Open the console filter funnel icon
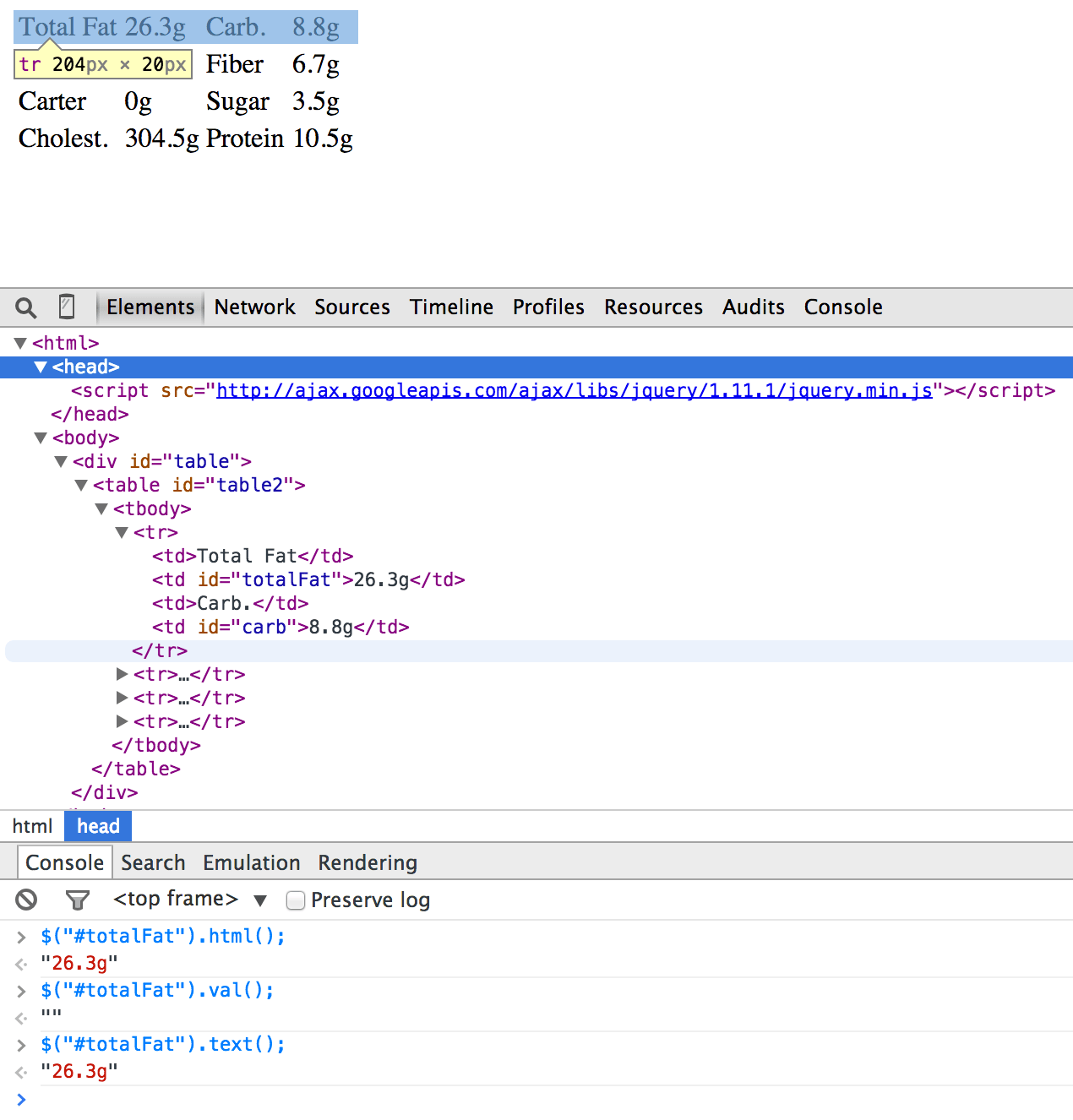The height and width of the screenshot is (1120, 1073). point(78,900)
